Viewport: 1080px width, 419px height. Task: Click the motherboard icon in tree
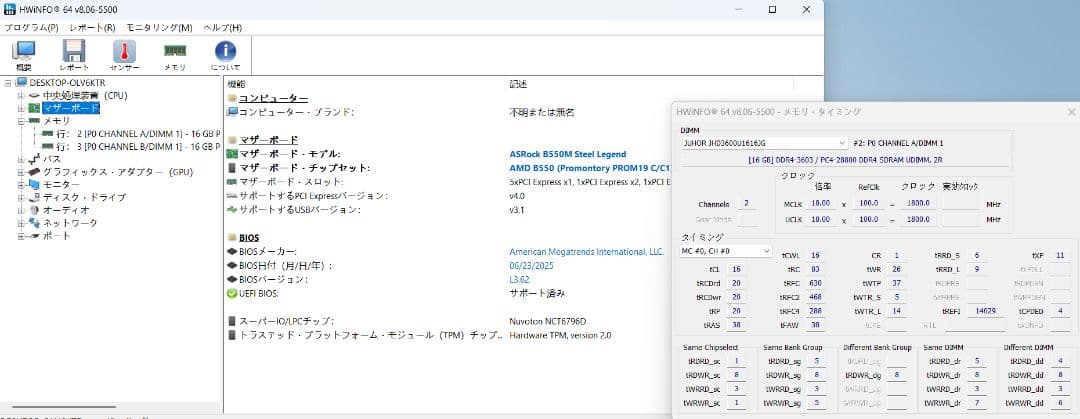click(x=34, y=108)
